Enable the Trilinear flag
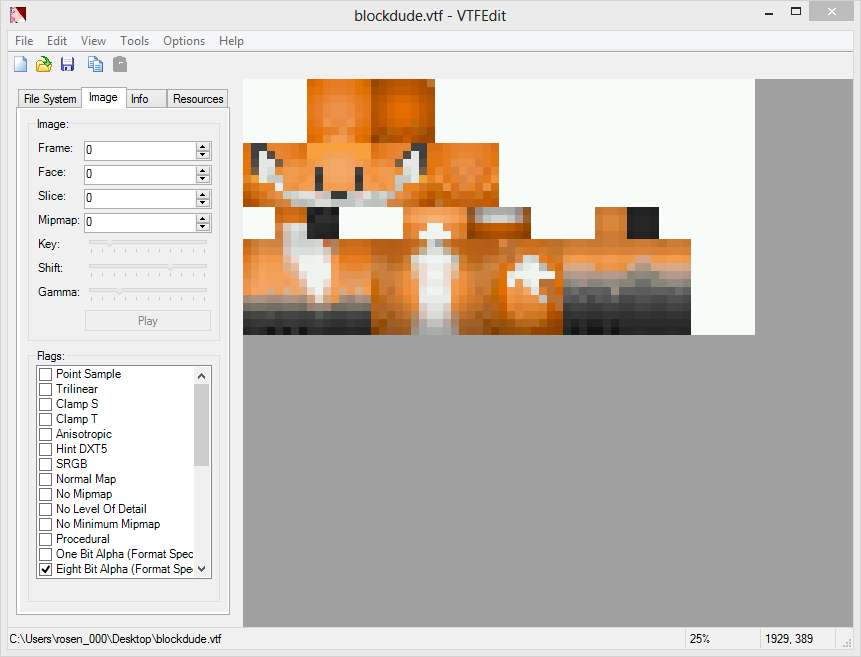This screenshot has width=861, height=657. pyautogui.click(x=46, y=389)
